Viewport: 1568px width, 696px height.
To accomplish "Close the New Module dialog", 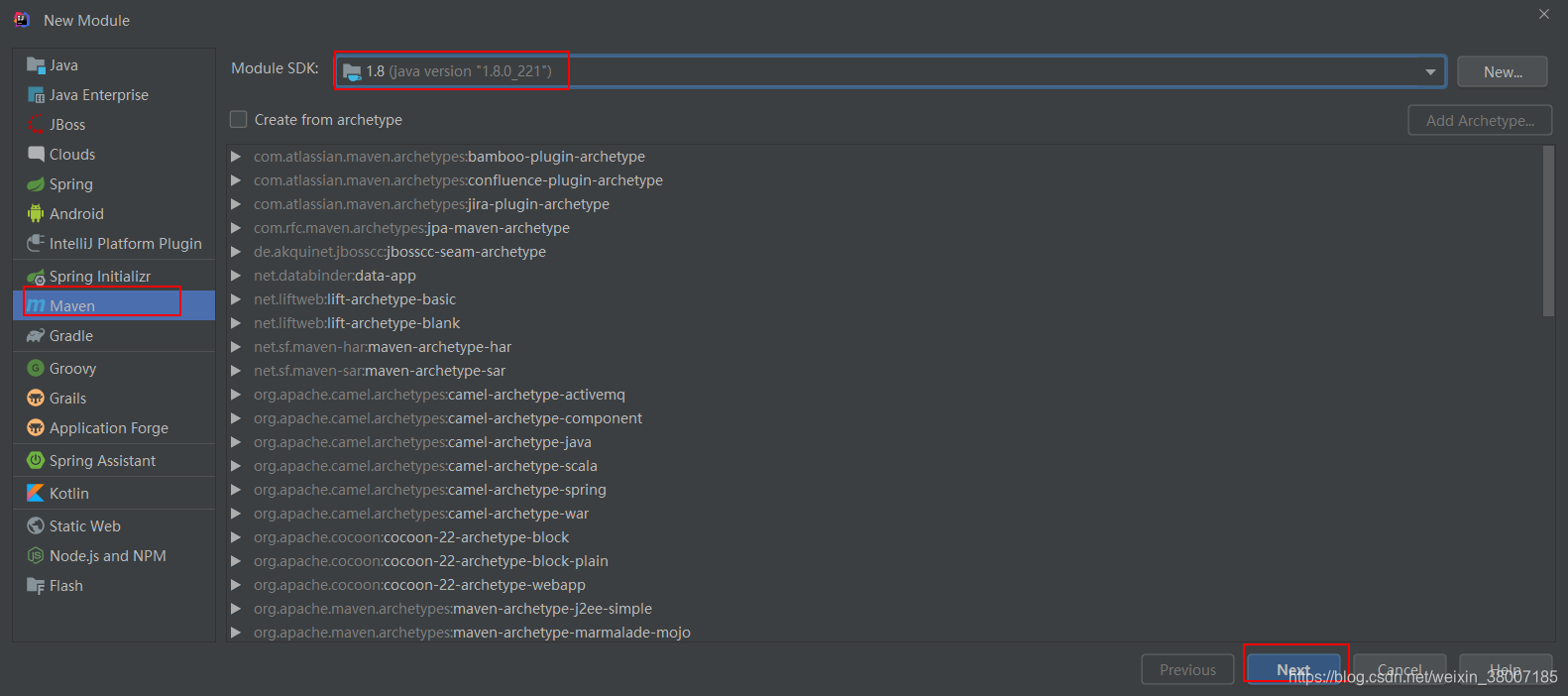I will [1544, 14].
